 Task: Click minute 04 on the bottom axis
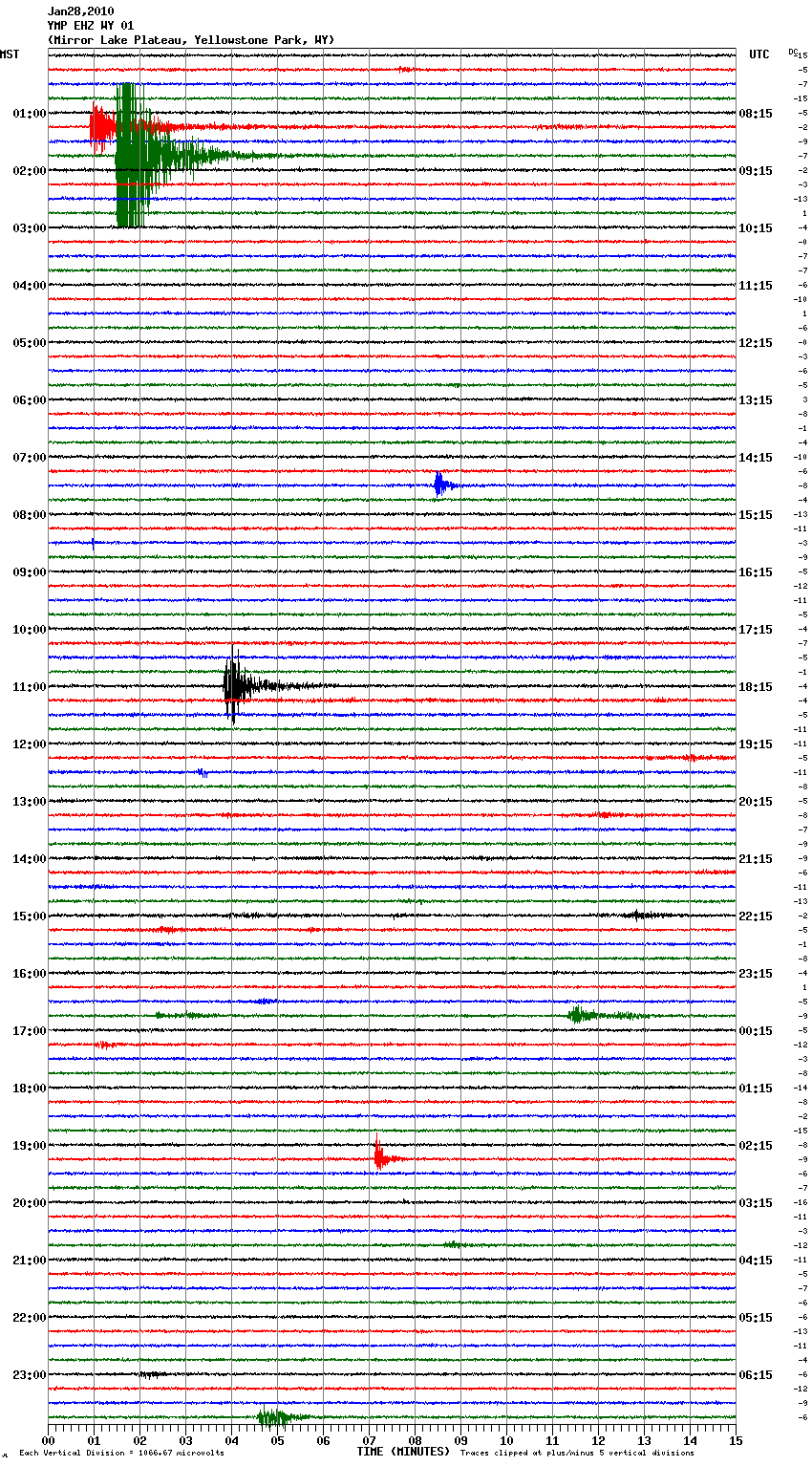(x=231, y=1440)
